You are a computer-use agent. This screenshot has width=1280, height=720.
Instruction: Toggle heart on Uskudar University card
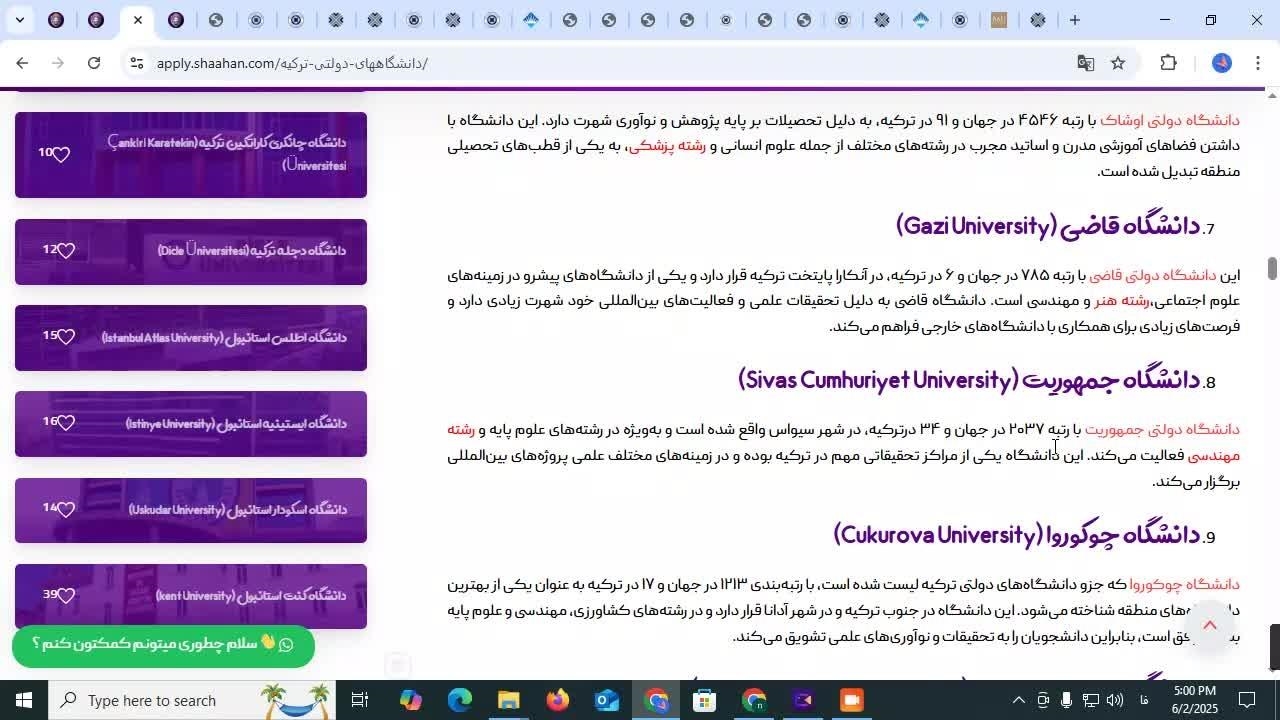pyautogui.click(x=65, y=510)
